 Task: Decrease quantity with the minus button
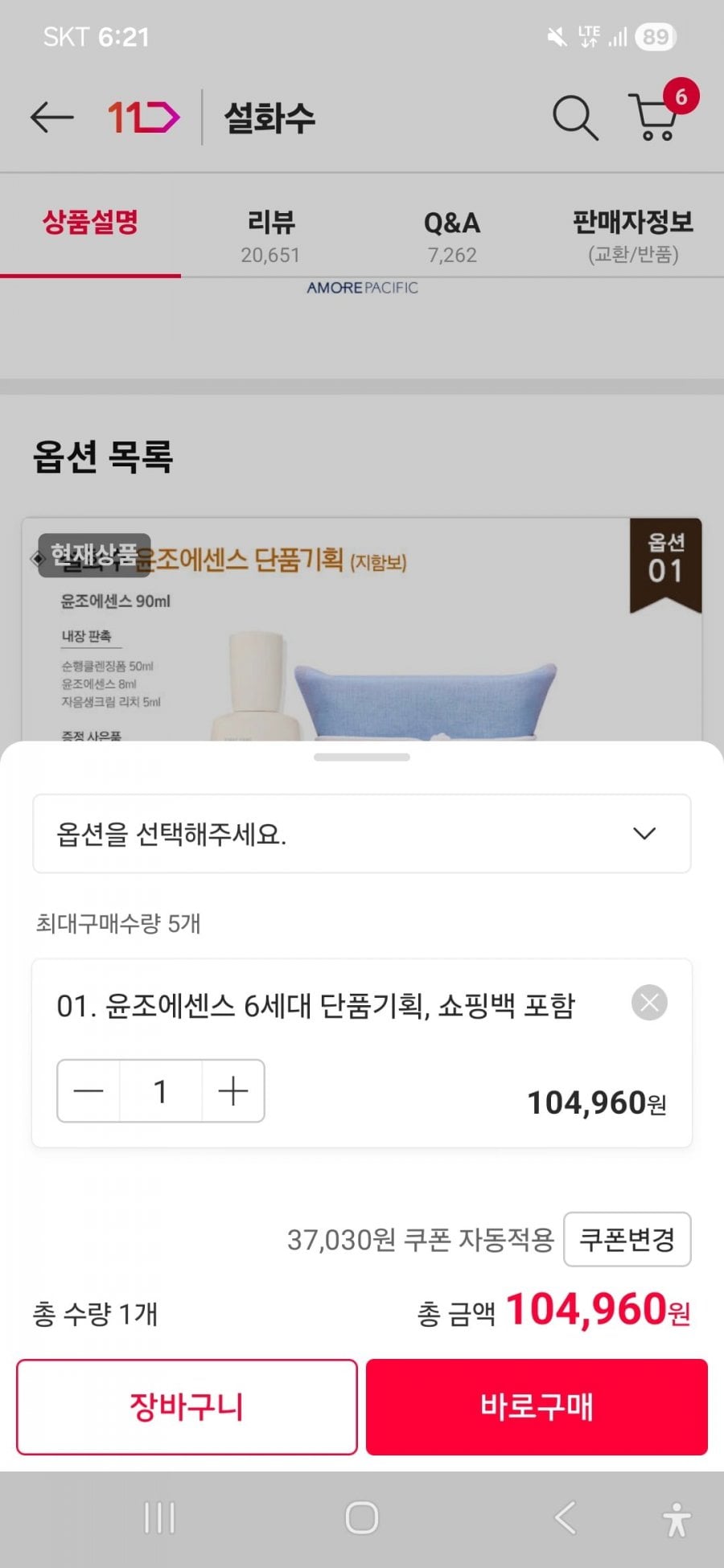(88, 1091)
